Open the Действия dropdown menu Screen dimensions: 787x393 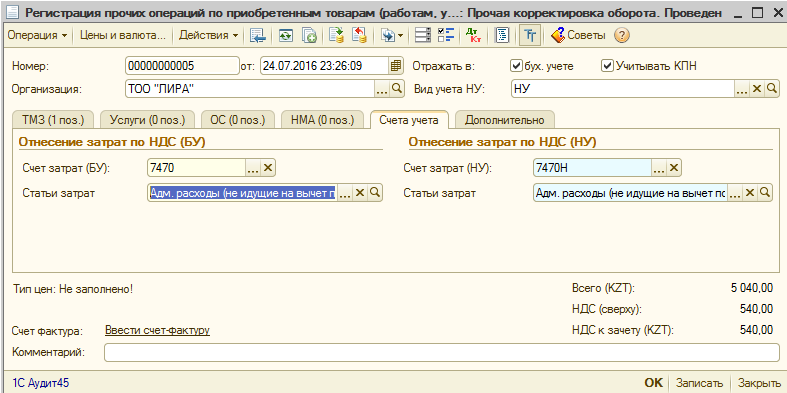pos(208,36)
